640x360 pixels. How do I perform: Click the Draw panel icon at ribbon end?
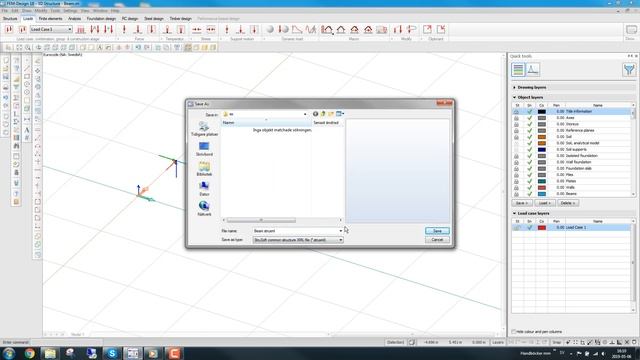pyautogui.click(x=631, y=29)
